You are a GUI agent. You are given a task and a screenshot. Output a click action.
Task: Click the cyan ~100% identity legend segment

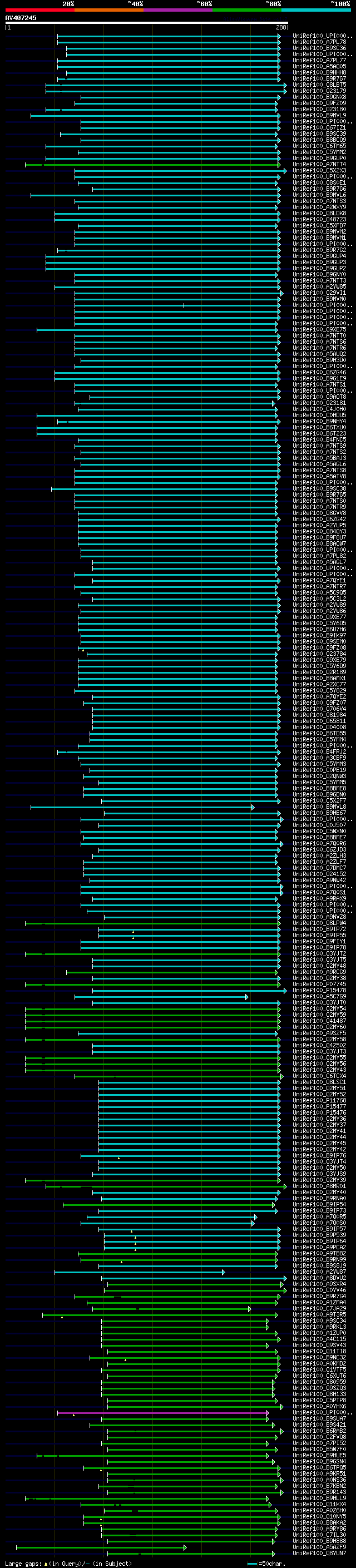point(316,11)
